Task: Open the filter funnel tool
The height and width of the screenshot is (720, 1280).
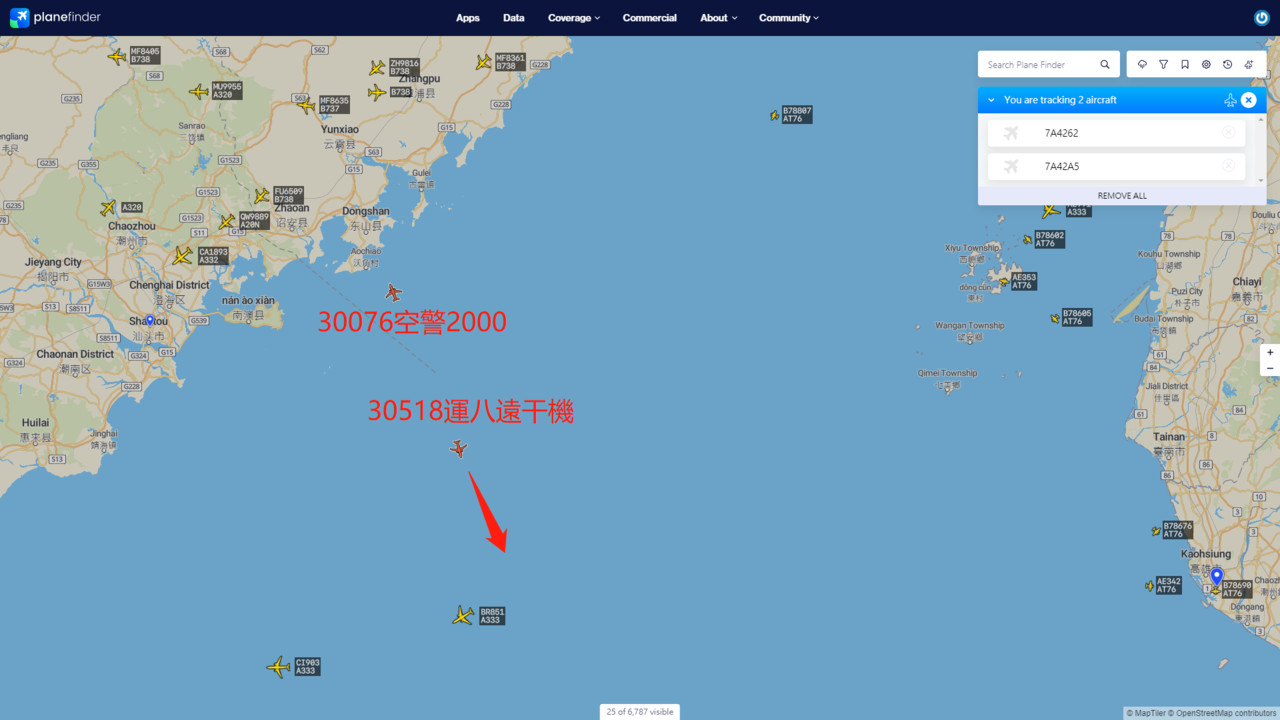Action: tap(1163, 64)
